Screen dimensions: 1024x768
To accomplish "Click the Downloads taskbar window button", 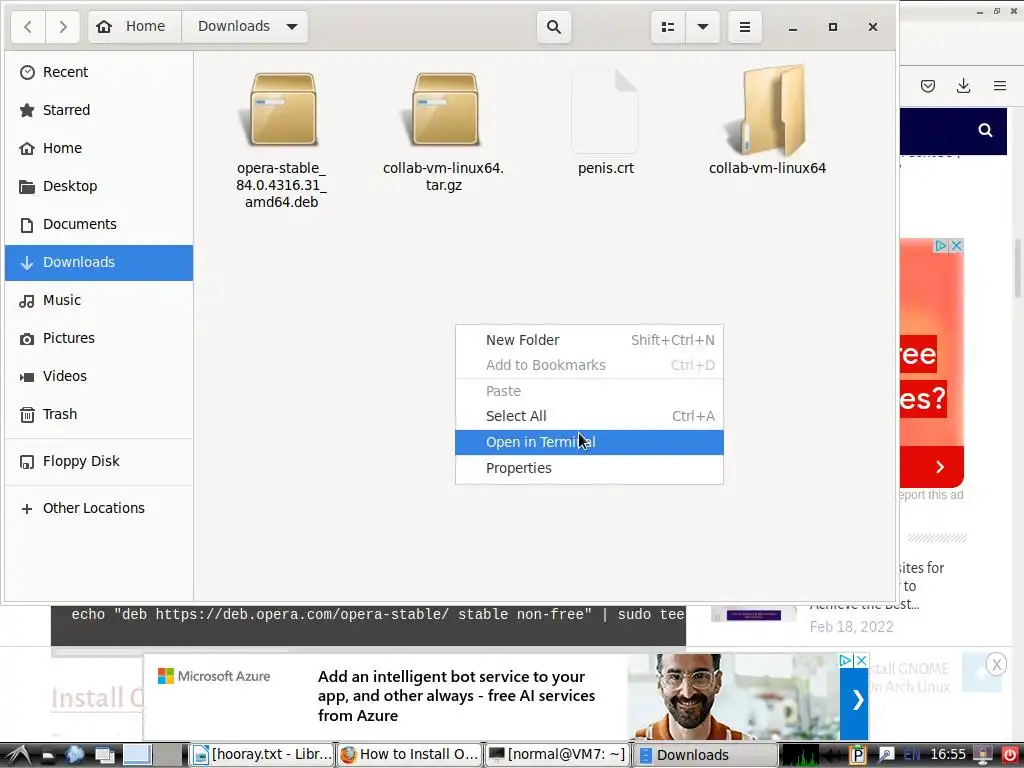I will point(706,755).
